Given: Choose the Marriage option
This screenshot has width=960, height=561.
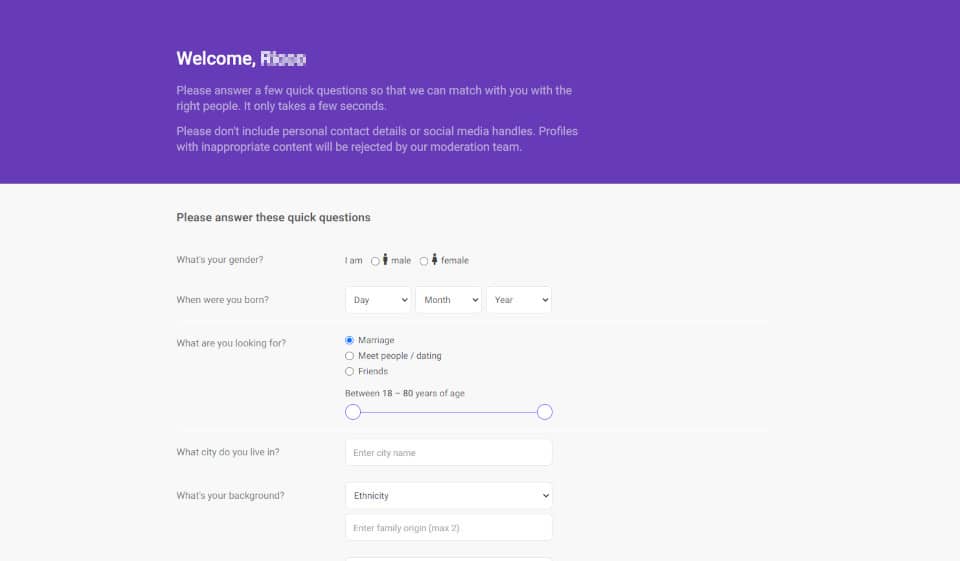Looking at the screenshot, I should click(349, 340).
